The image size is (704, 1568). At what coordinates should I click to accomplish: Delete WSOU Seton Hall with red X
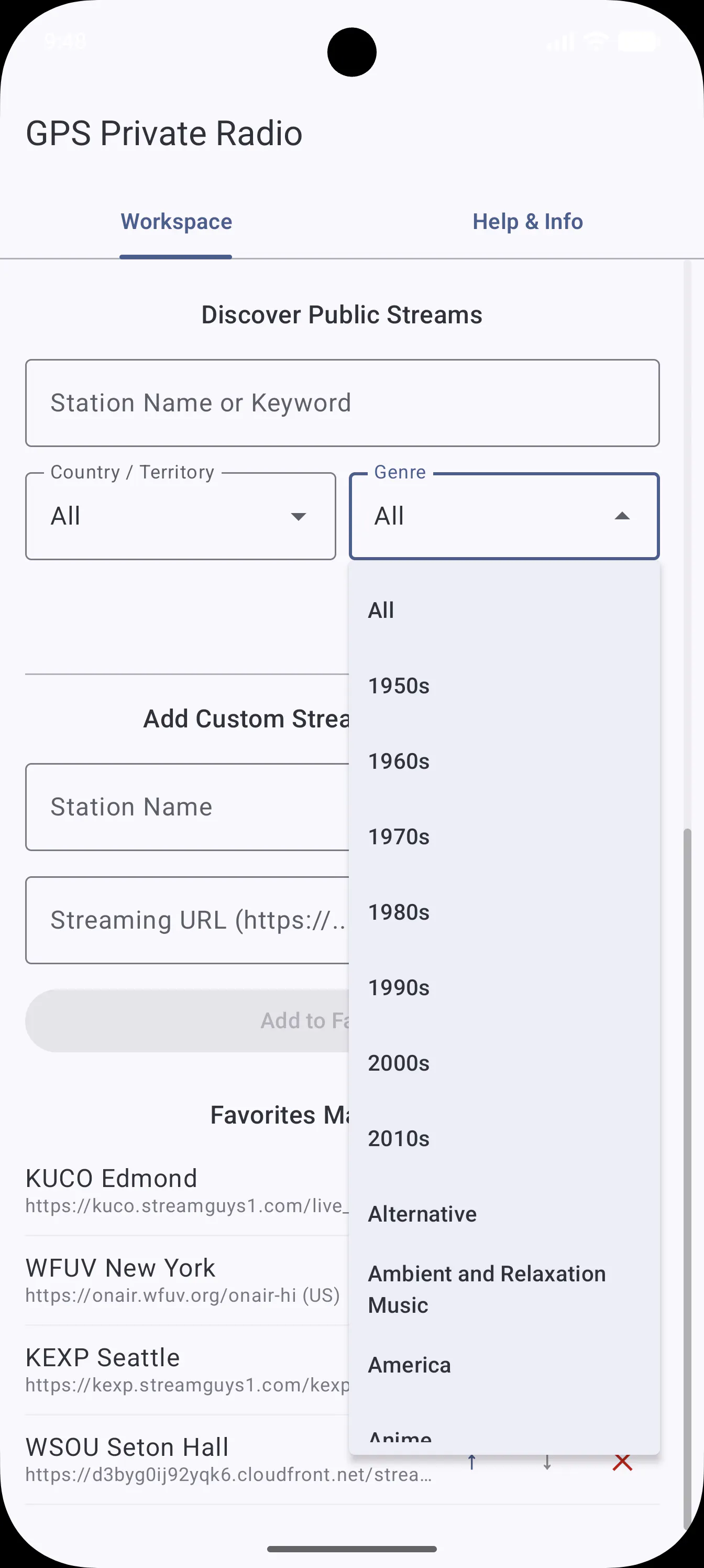pos(622,1462)
